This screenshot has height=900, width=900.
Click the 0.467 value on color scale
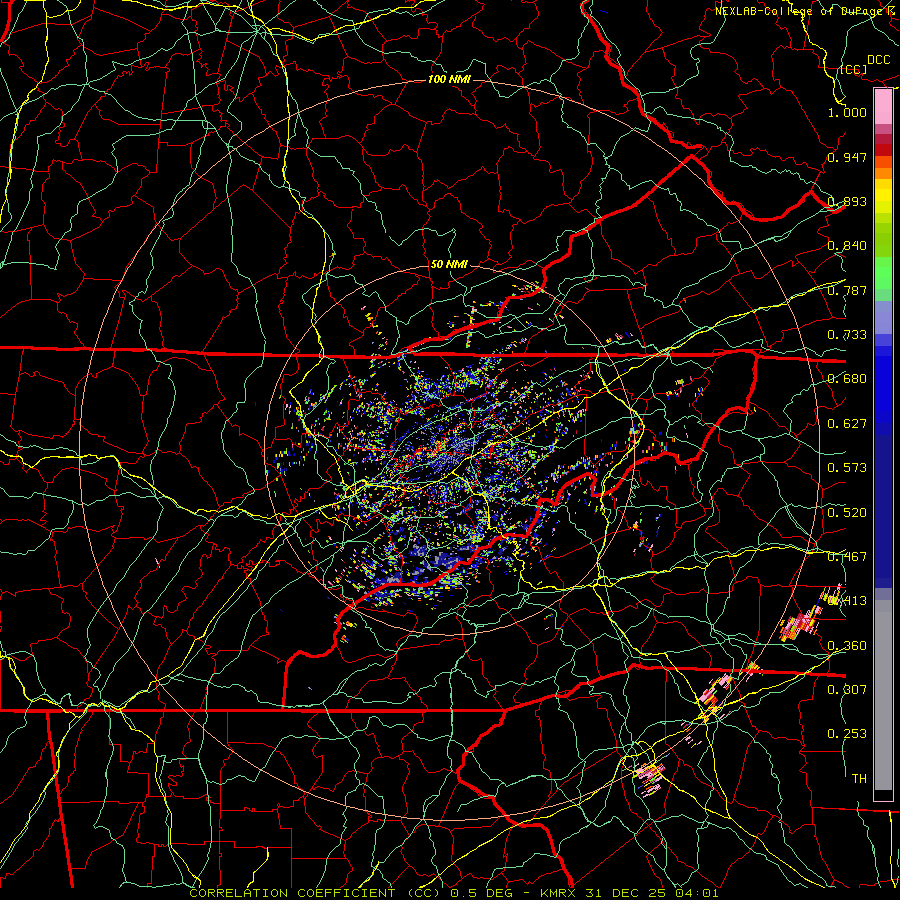click(x=847, y=557)
